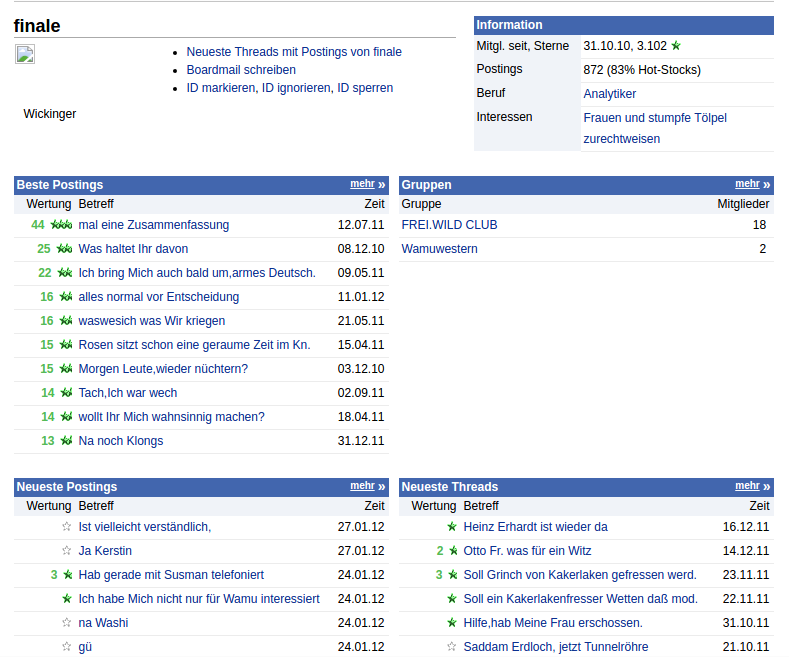789x657 pixels.
Task: Expand 'mehr' in Beste Postings header
Action: pyautogui.click(x=362, y=184)
